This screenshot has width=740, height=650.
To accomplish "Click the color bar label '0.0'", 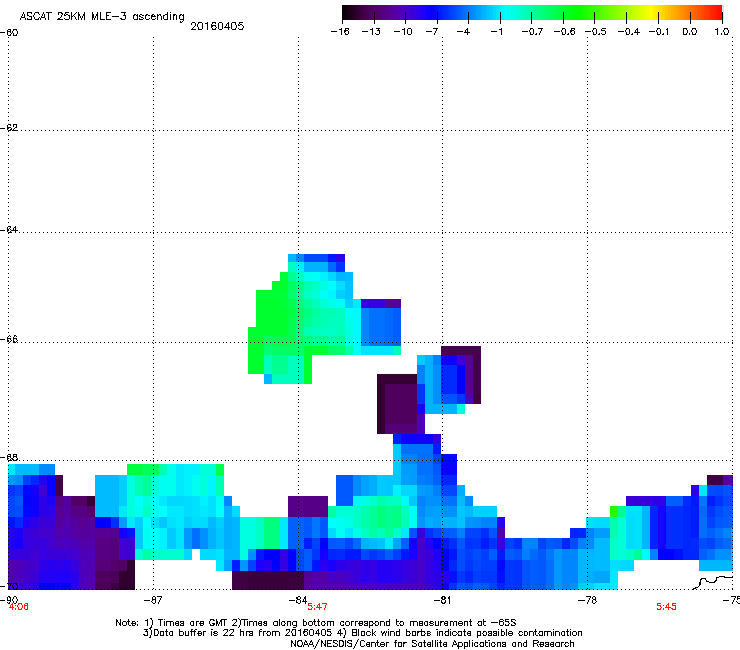I will (x=690, y=32).
